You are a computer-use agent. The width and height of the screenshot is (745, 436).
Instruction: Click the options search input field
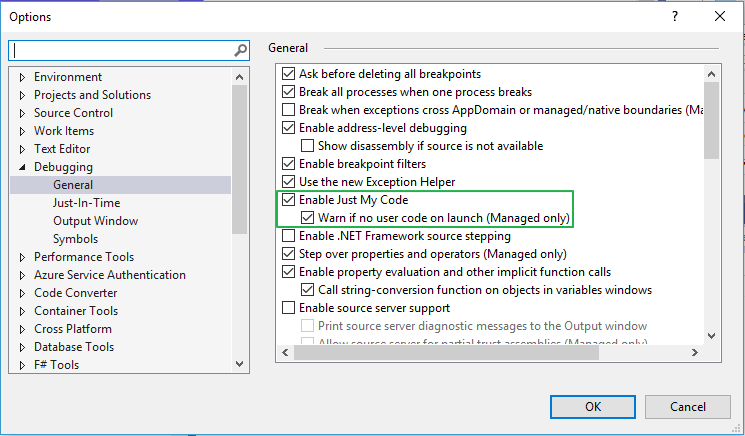tap(120, 50)
